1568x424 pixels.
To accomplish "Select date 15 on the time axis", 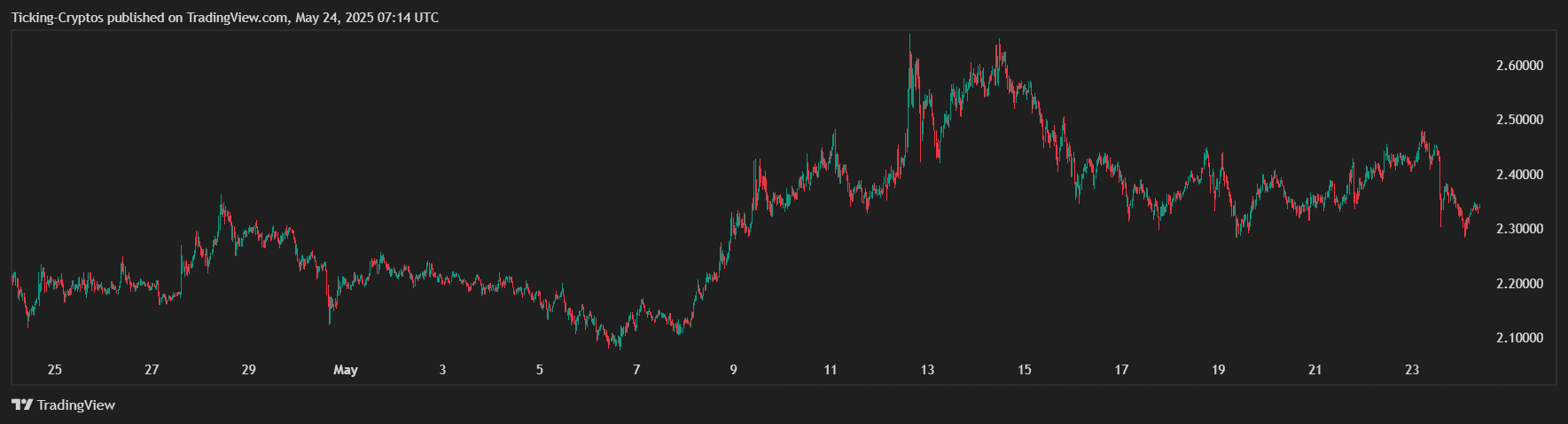I will pos(1025,370).
